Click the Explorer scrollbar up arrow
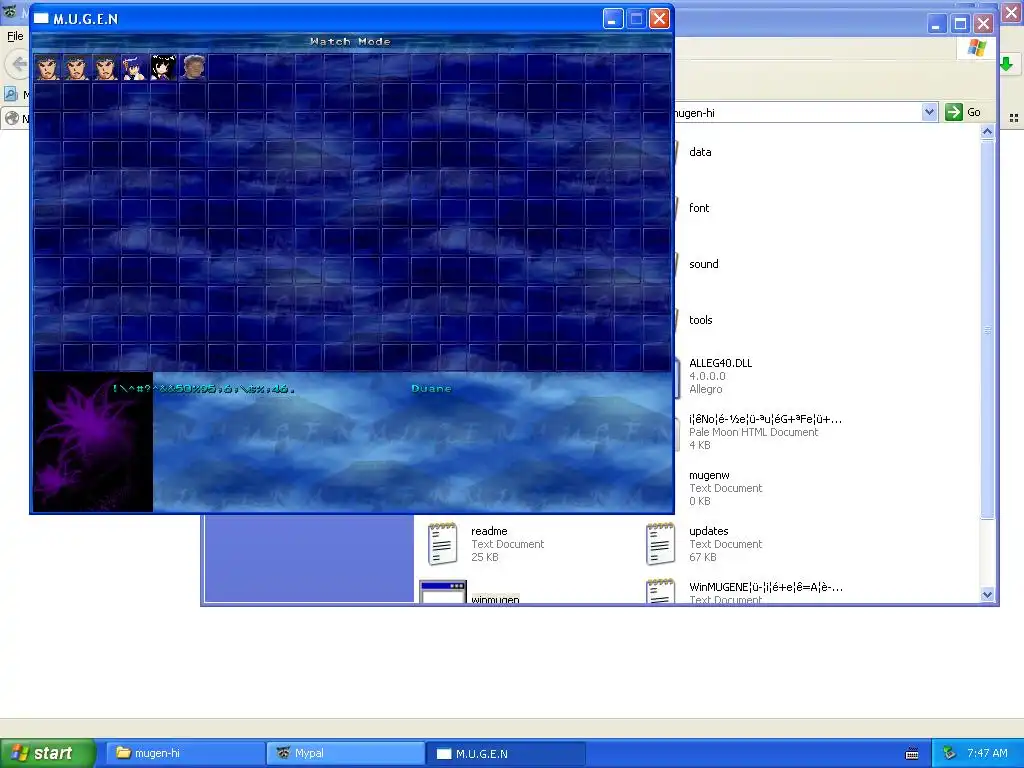Image resolution: width=1024 pixels, height=768 pixels. click(987, 132)
